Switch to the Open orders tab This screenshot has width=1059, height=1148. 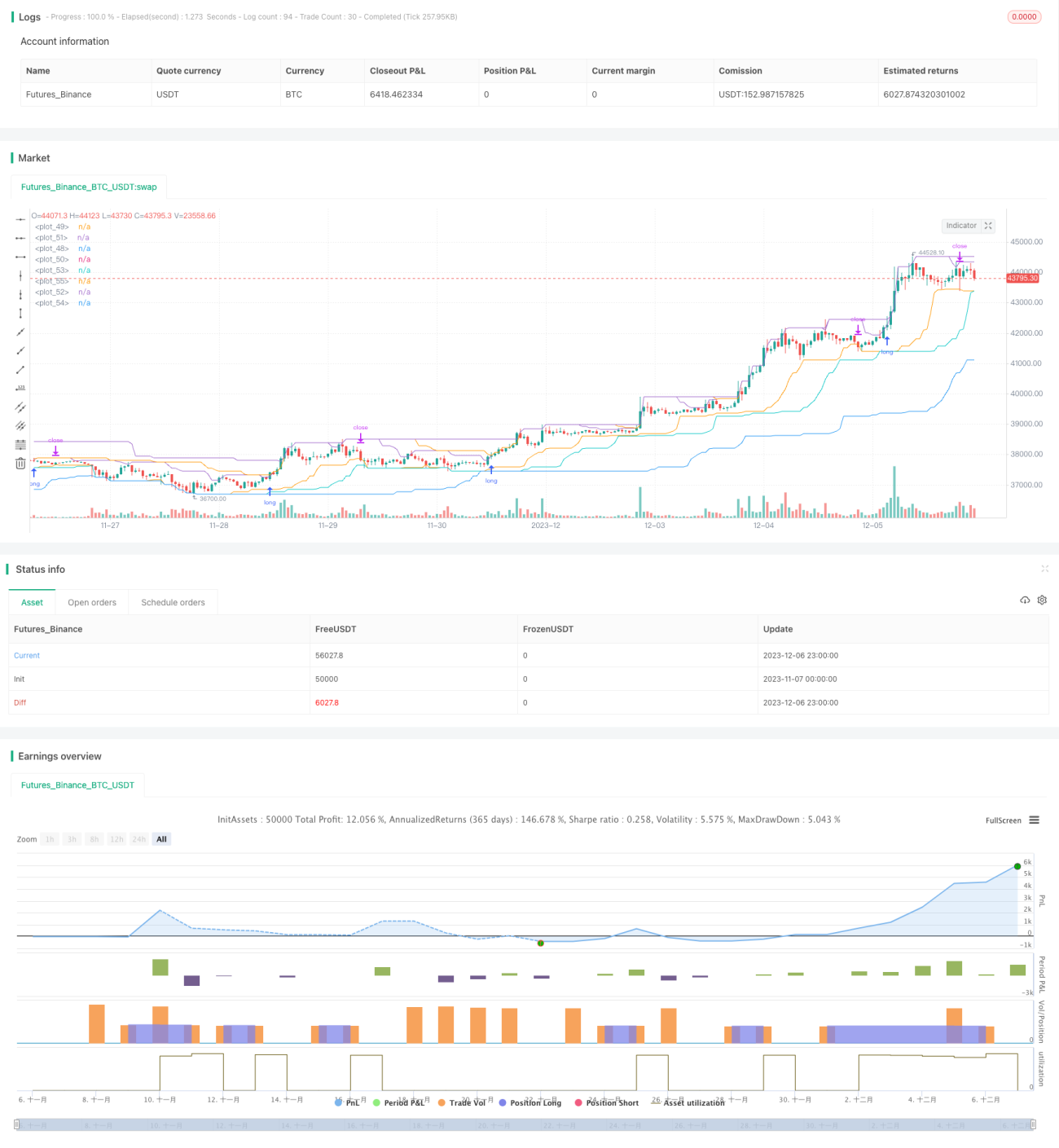(x=92, y=603)
